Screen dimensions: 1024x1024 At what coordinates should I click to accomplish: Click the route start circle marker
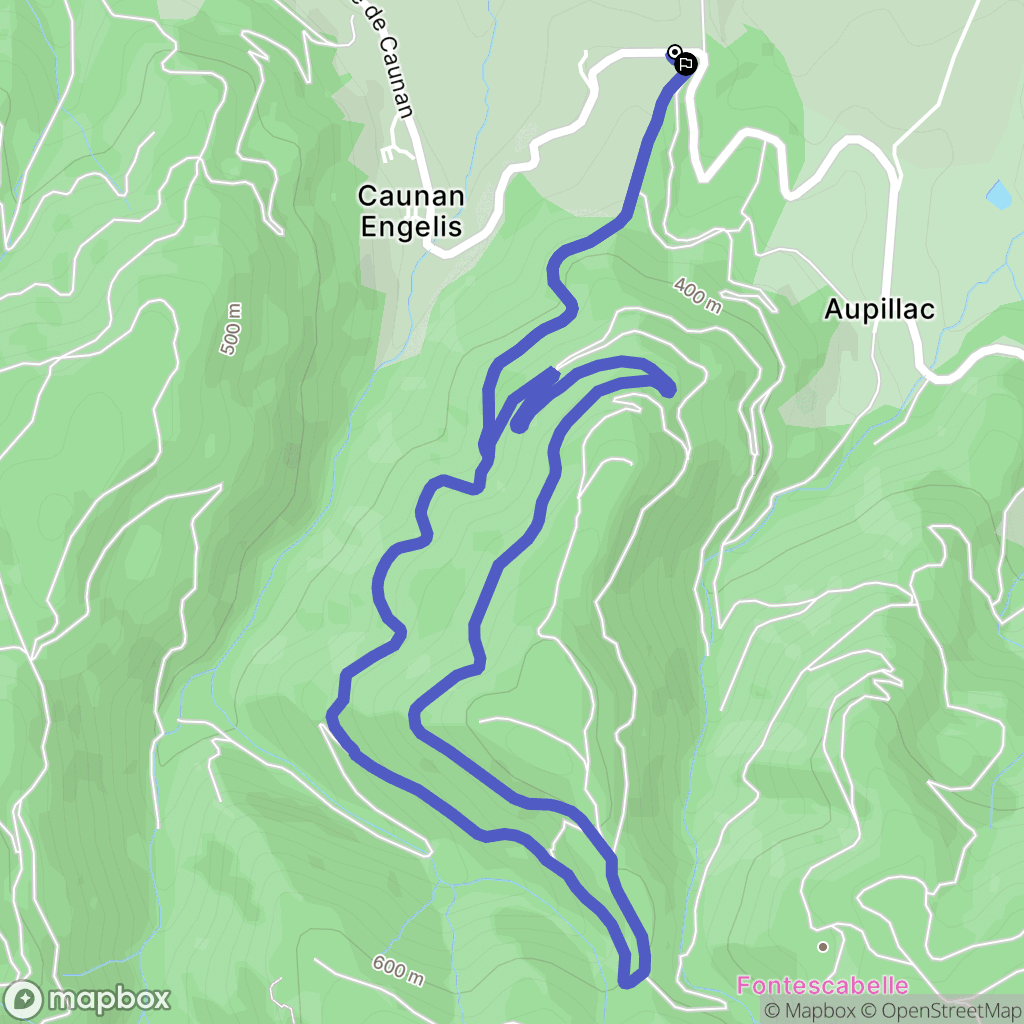point(675,52)
